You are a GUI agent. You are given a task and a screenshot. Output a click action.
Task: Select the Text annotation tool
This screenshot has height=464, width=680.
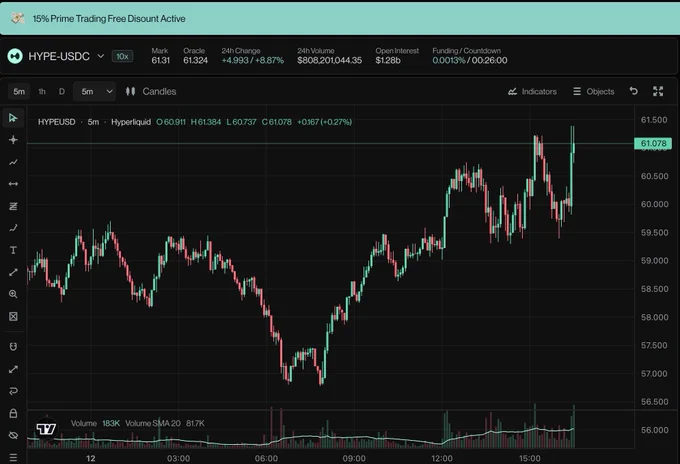13,250
